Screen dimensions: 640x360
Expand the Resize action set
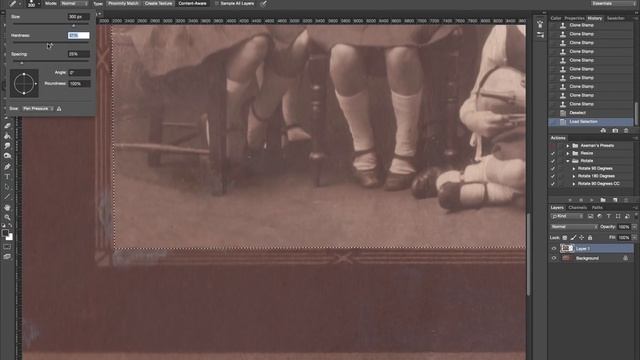click(567, 153)
